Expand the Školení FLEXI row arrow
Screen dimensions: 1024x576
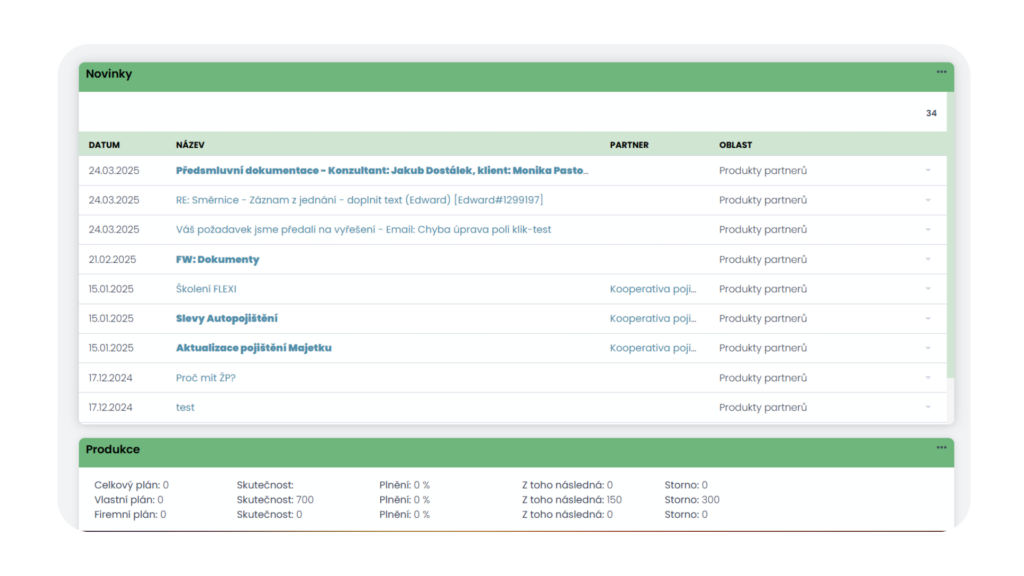point(928,289)
